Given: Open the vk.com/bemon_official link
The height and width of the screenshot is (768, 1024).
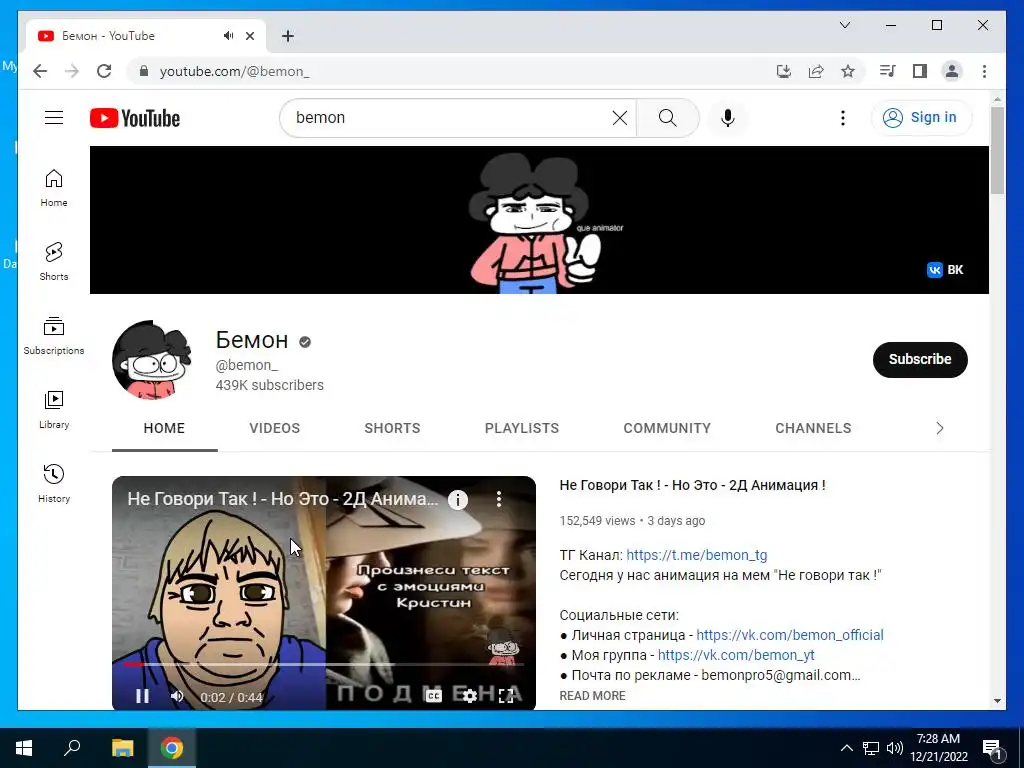Looking at the screenshot, I should [790, 635].
